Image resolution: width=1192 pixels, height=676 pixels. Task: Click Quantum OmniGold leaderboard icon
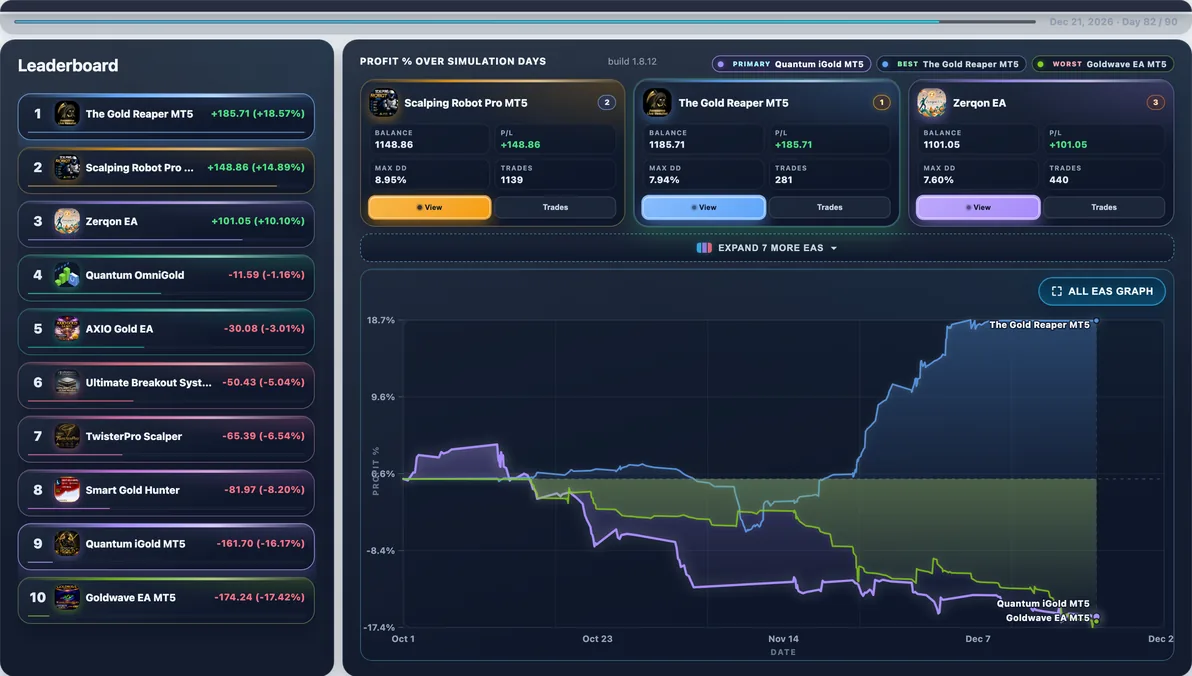click(67, 275)
